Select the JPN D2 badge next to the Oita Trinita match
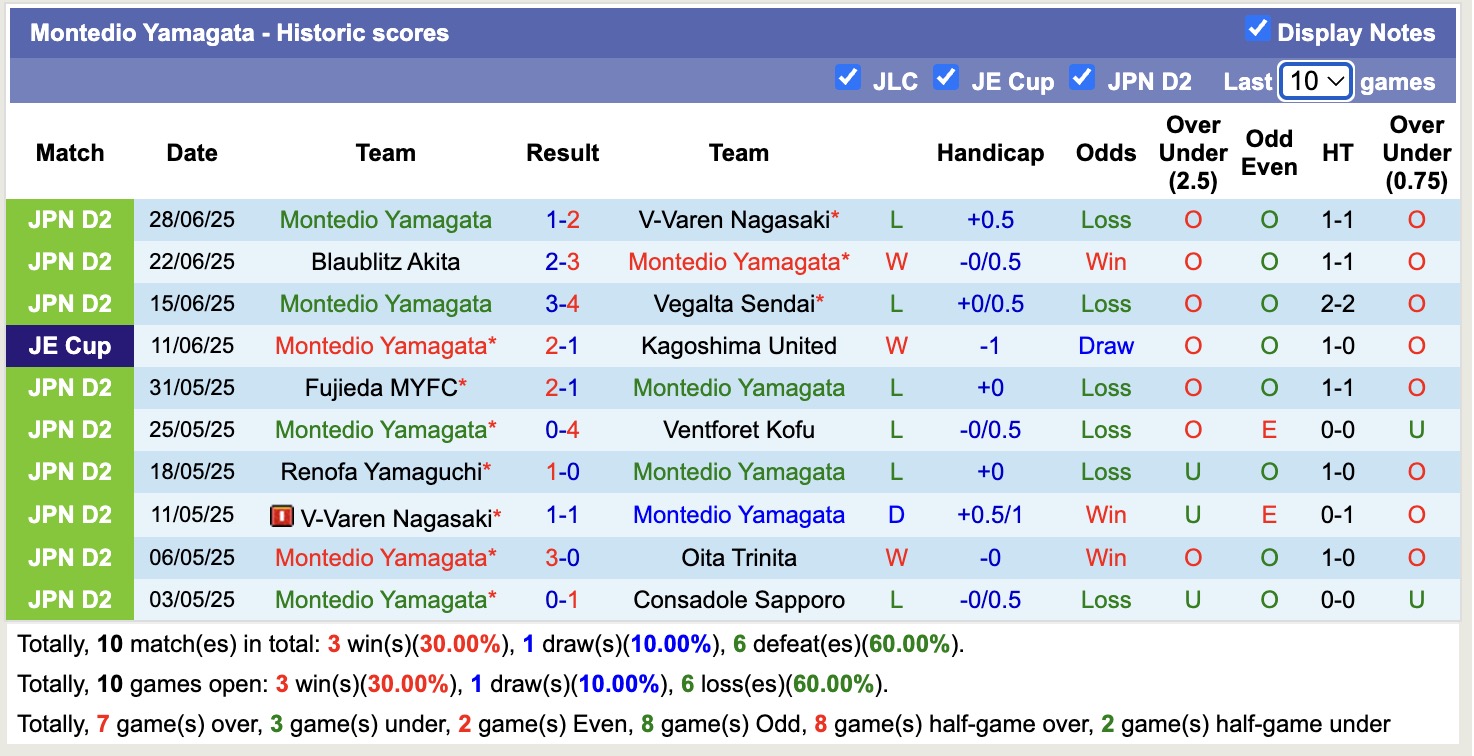 coord(69,557)
